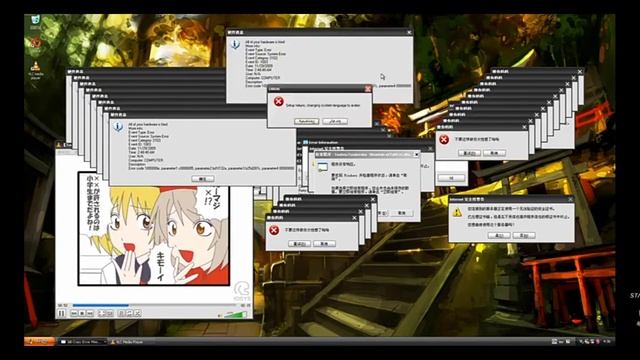Click red error icon in right-side error dialog
The image size is (640, 360).
[444, 139]
